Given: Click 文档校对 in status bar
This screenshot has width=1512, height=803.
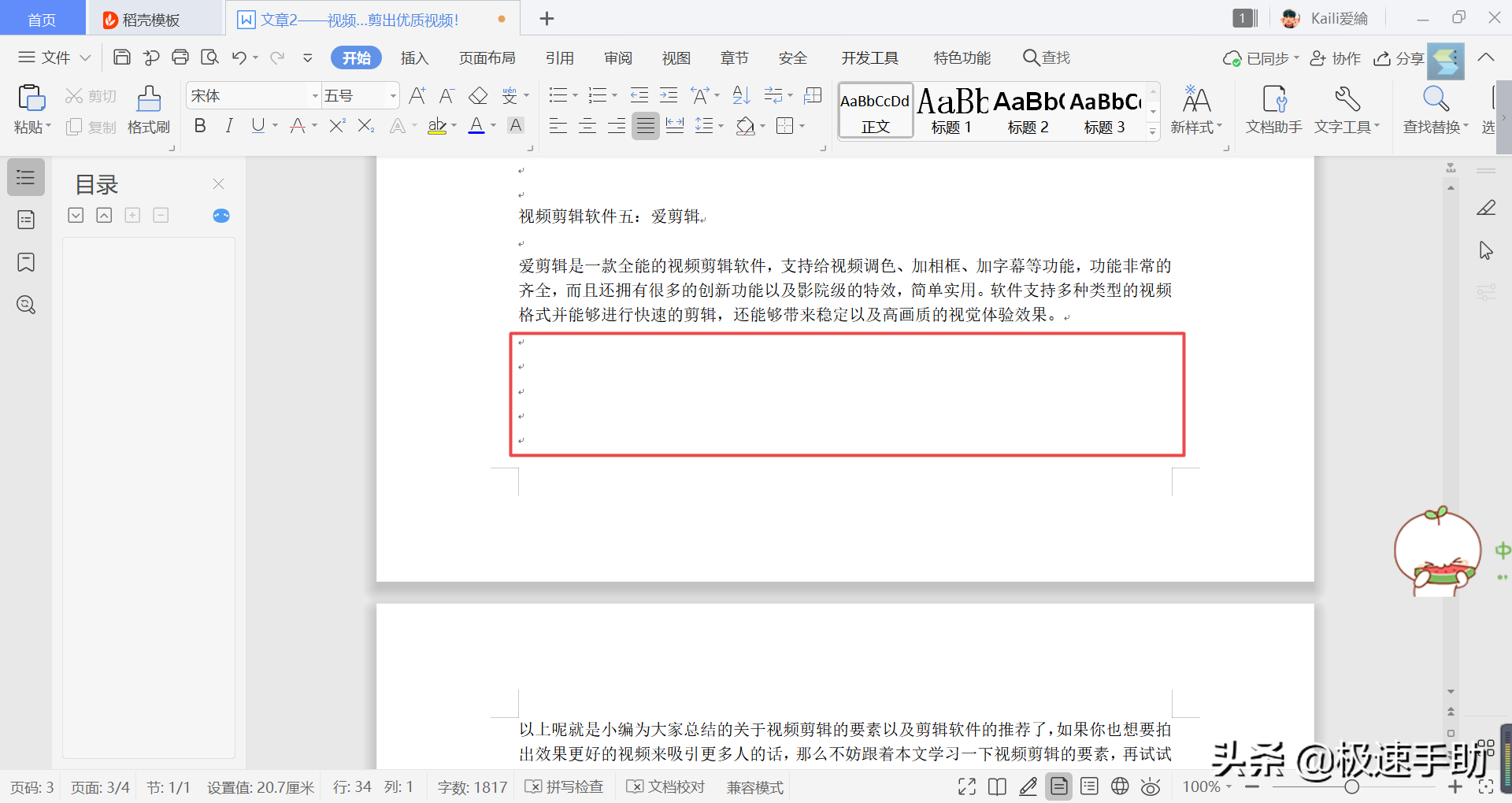Looking at the screenshot, I should [666, 786].
